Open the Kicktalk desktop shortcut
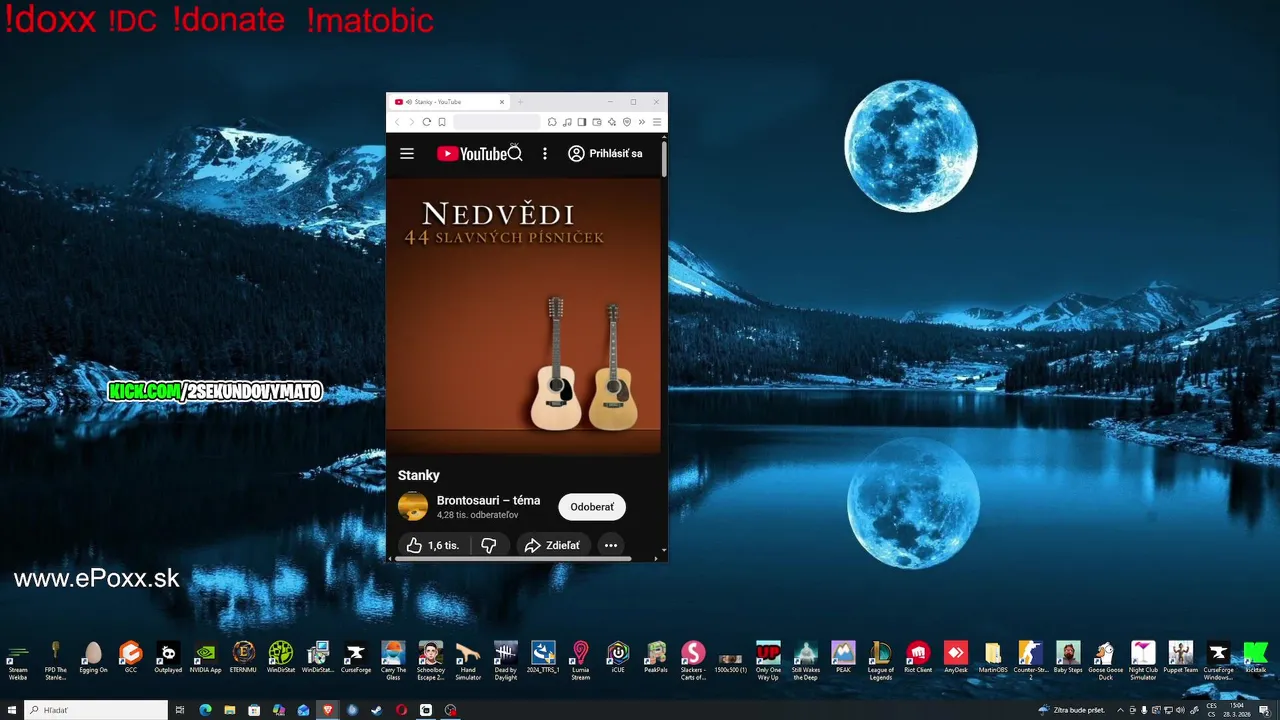The image size is (1280, 720). click(x=1255, y=658)
